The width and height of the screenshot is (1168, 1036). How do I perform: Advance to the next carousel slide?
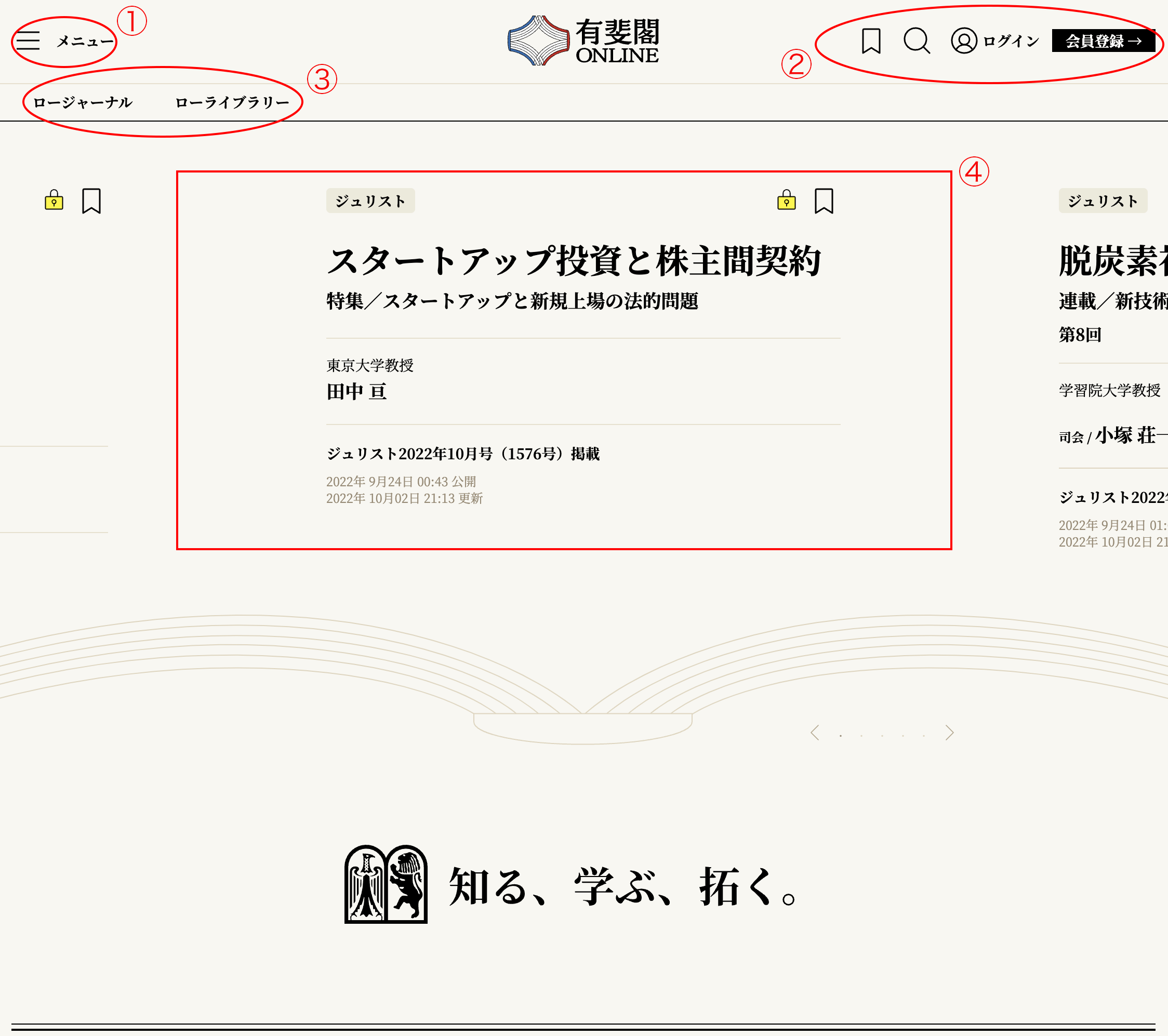coord(949,733)
